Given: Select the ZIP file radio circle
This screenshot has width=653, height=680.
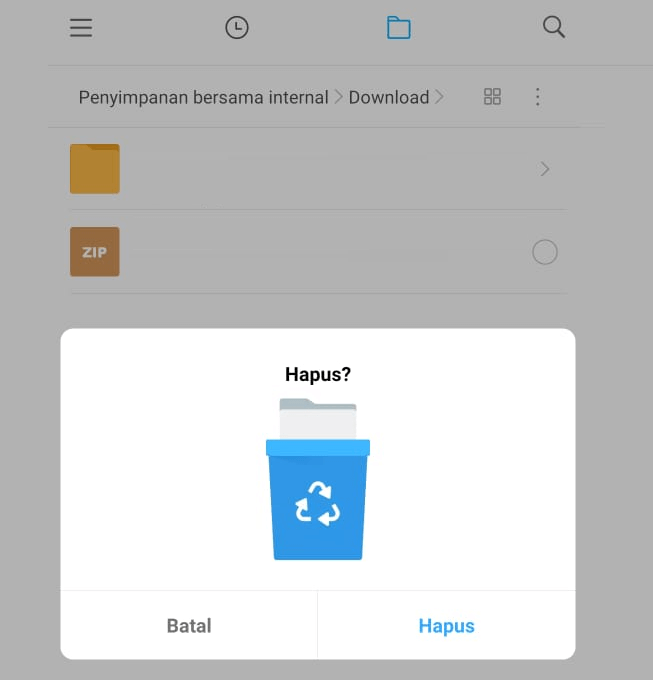Looking at the screenshot, I should [x=545, y=252].
